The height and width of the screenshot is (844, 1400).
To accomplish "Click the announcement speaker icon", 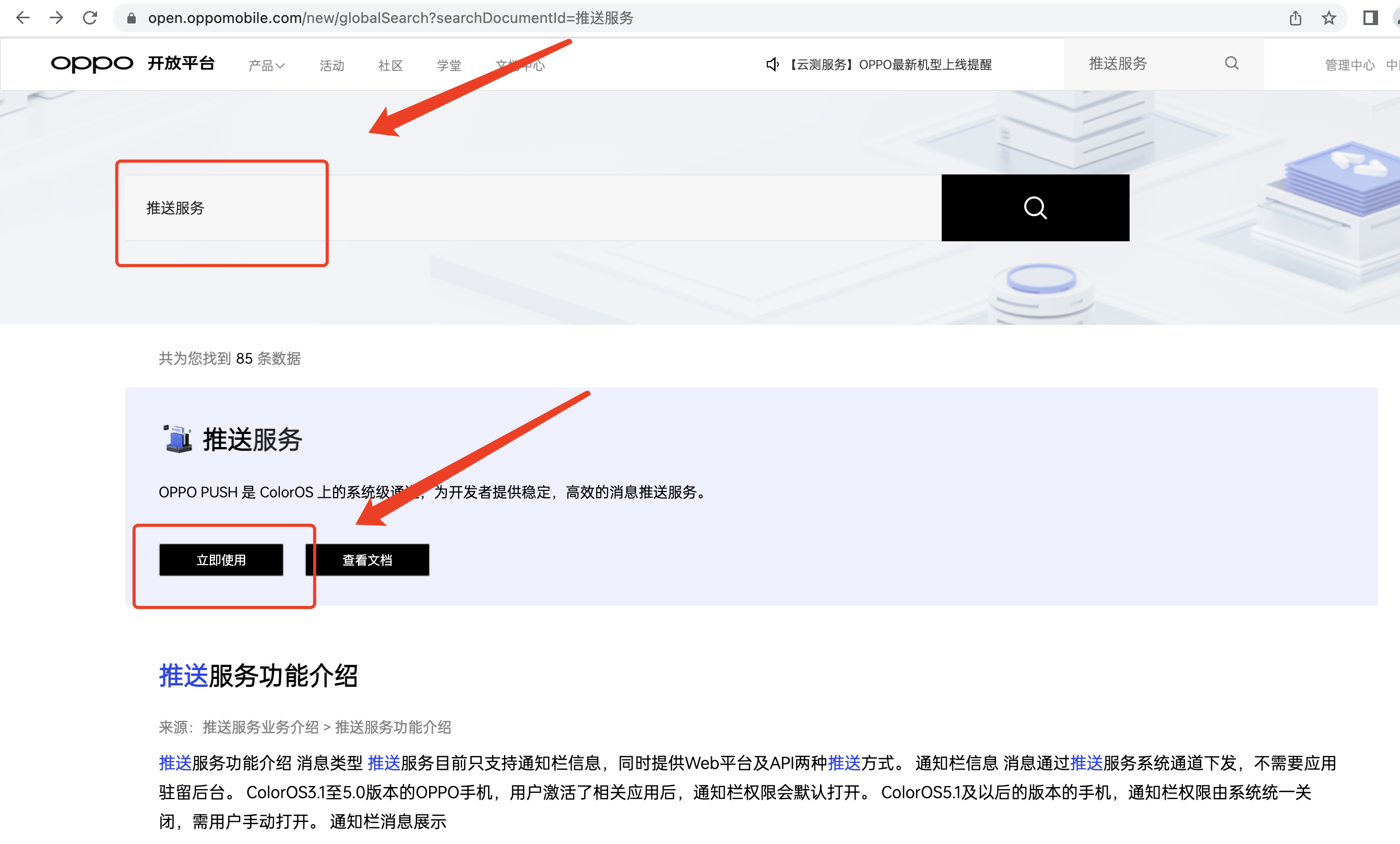I will coord(772,64).
